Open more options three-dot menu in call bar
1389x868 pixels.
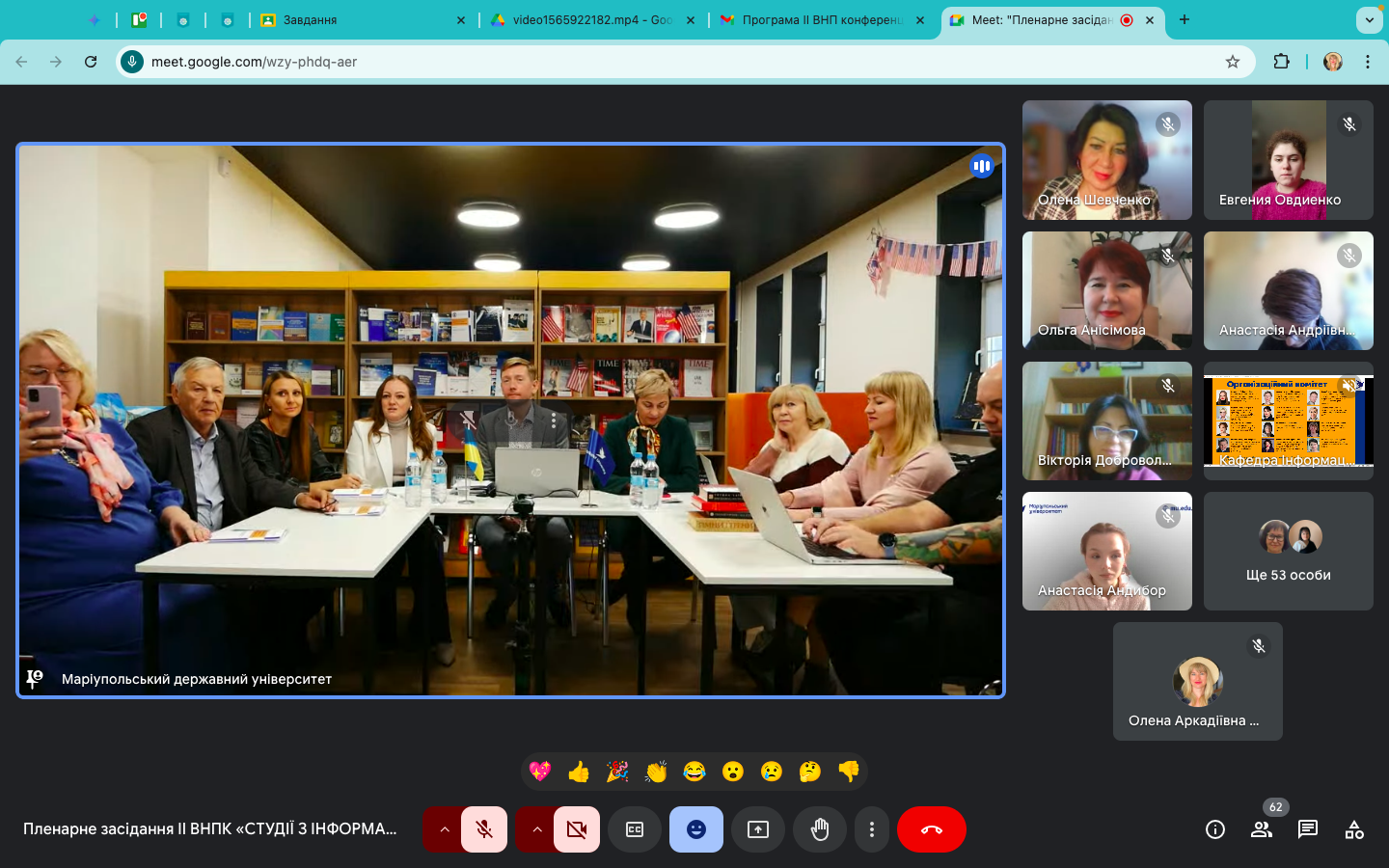click(x=872, y=829)
